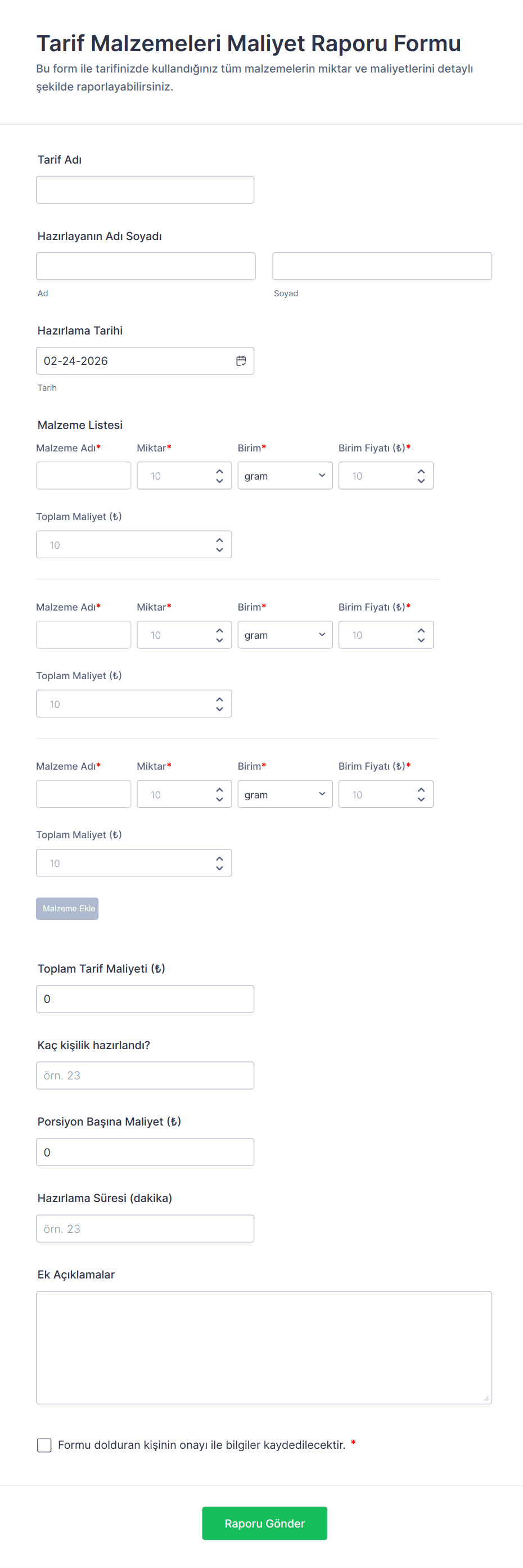523x1568 pixels.
Task: Select the first row Malzeme Adı field
Action: [x=83, y=476]
